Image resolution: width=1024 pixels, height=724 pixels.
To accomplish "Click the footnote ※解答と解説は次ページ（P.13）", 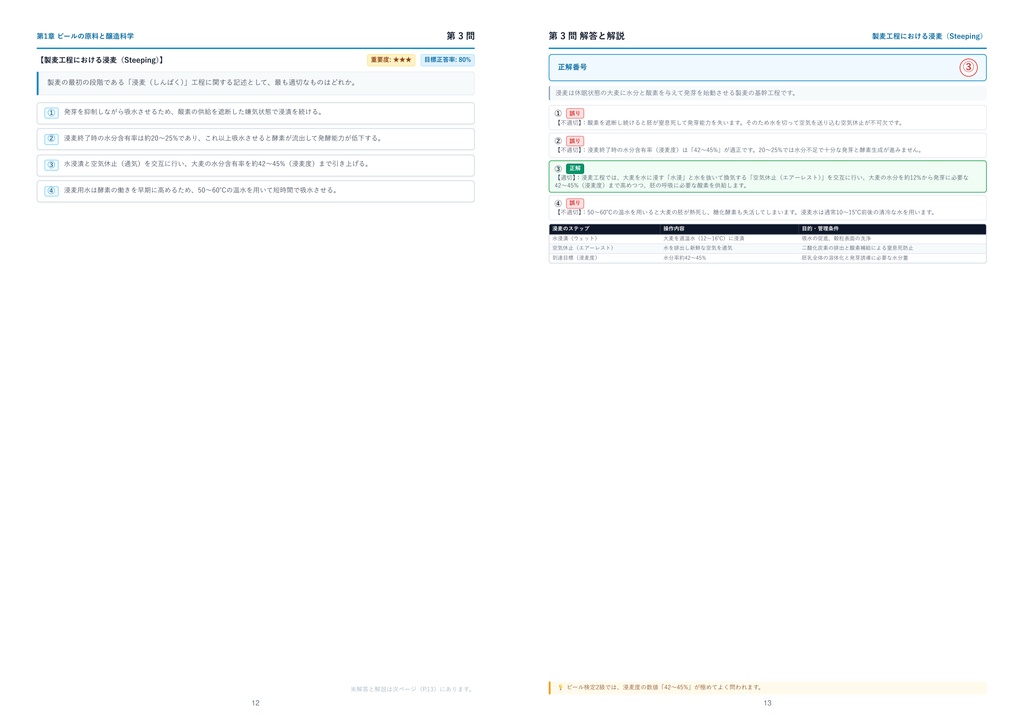I will click(411, 689).
